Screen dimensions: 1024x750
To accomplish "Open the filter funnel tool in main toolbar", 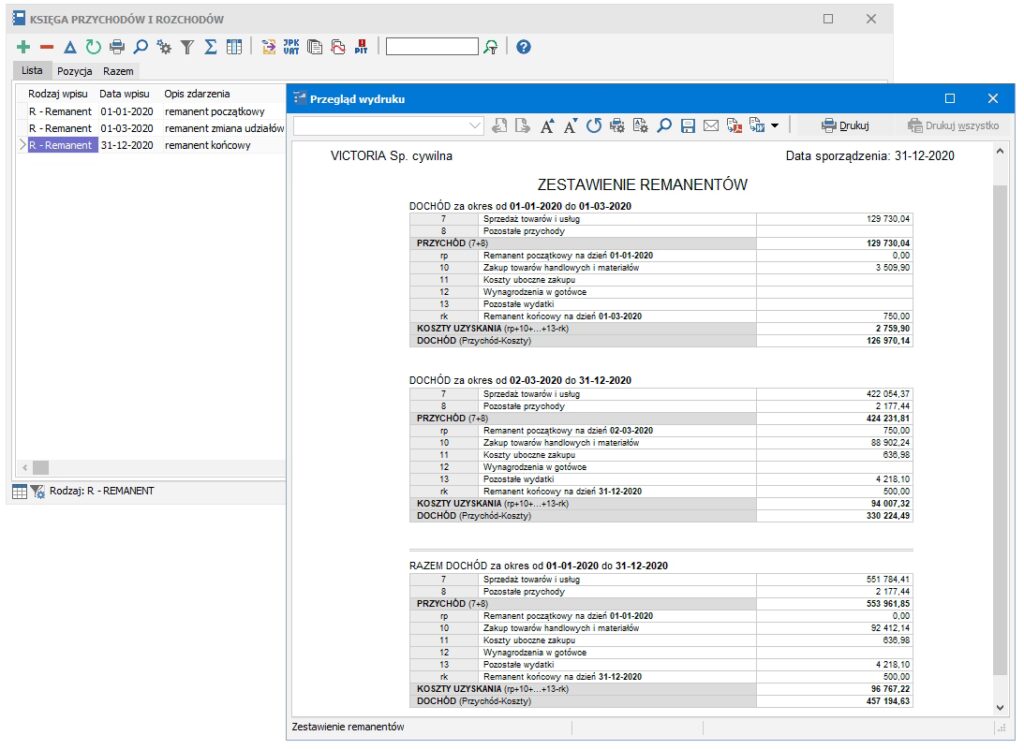I will click(x=187, y=47).
